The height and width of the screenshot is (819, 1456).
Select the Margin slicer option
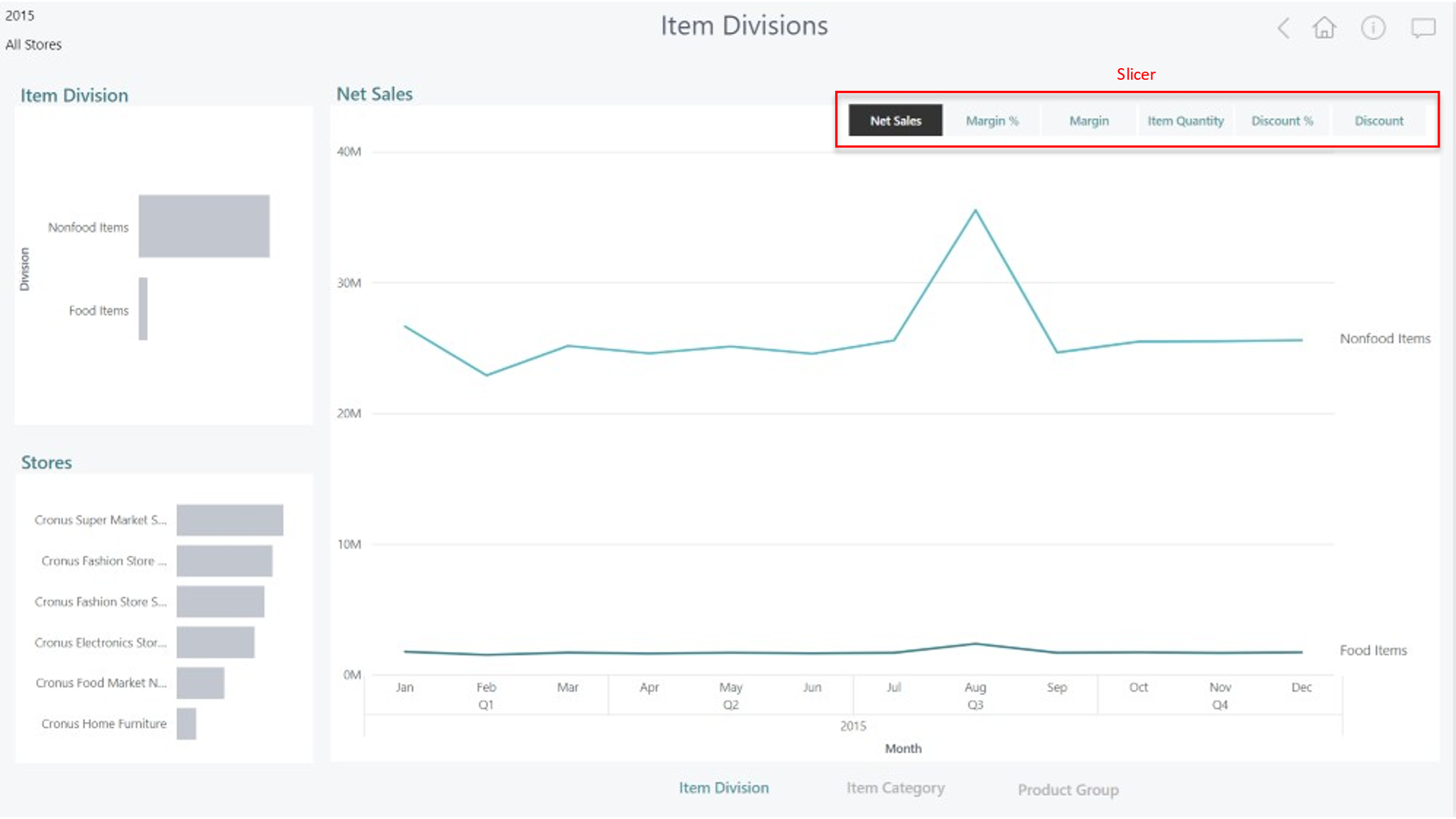tap(1089, 121)
